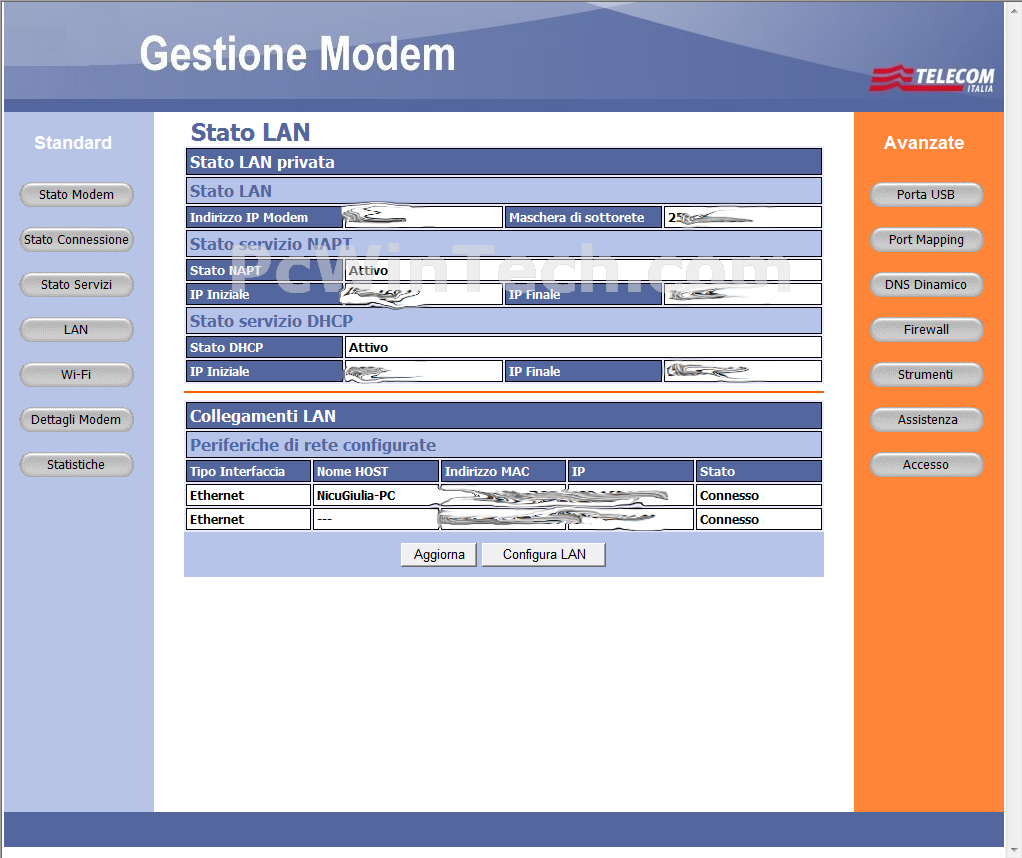Click the Tipo Interfaccia column header
Screen dimensions: 1022x858
248,471
